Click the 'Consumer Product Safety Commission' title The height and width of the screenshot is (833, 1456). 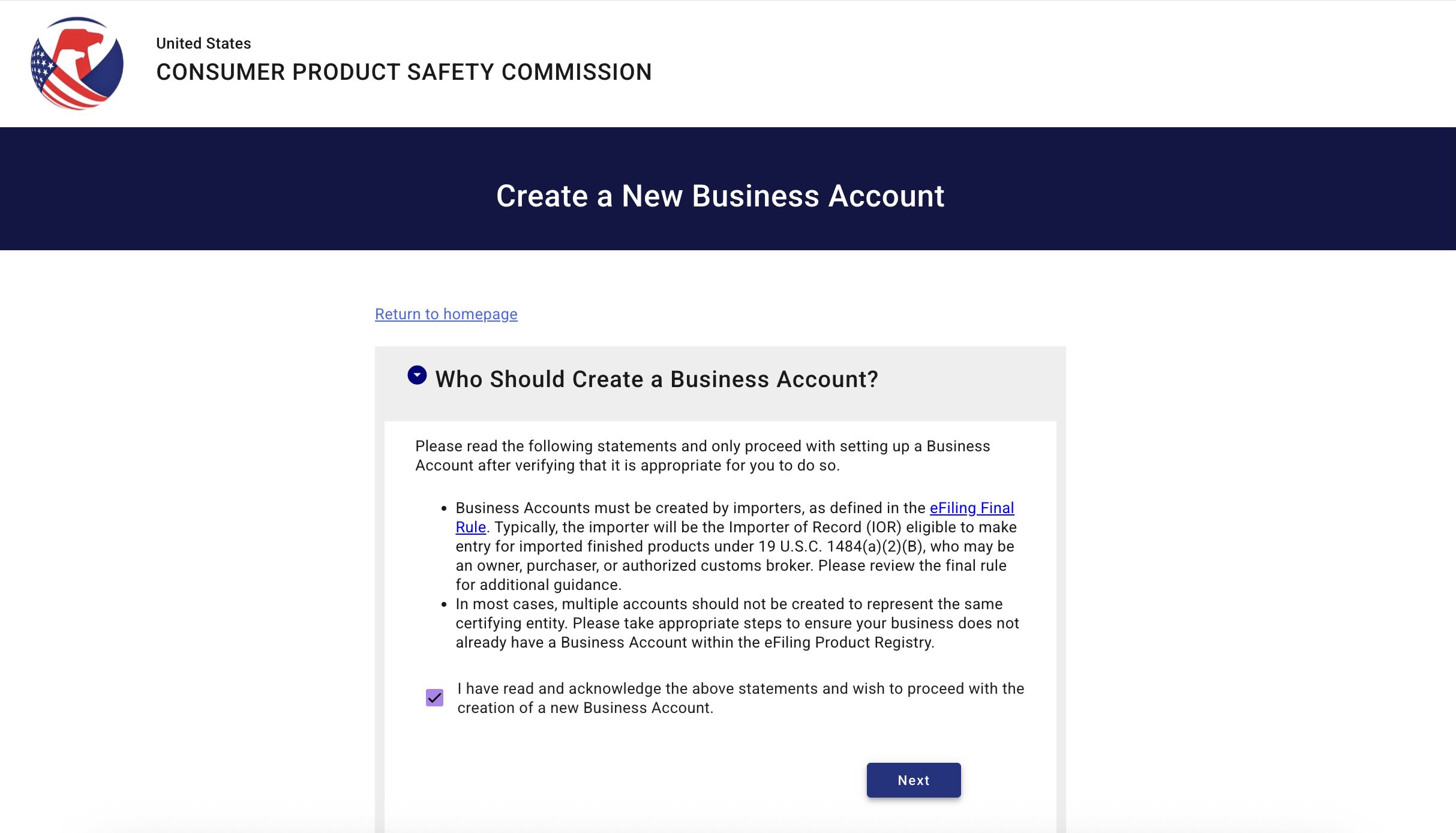[404, 72]
